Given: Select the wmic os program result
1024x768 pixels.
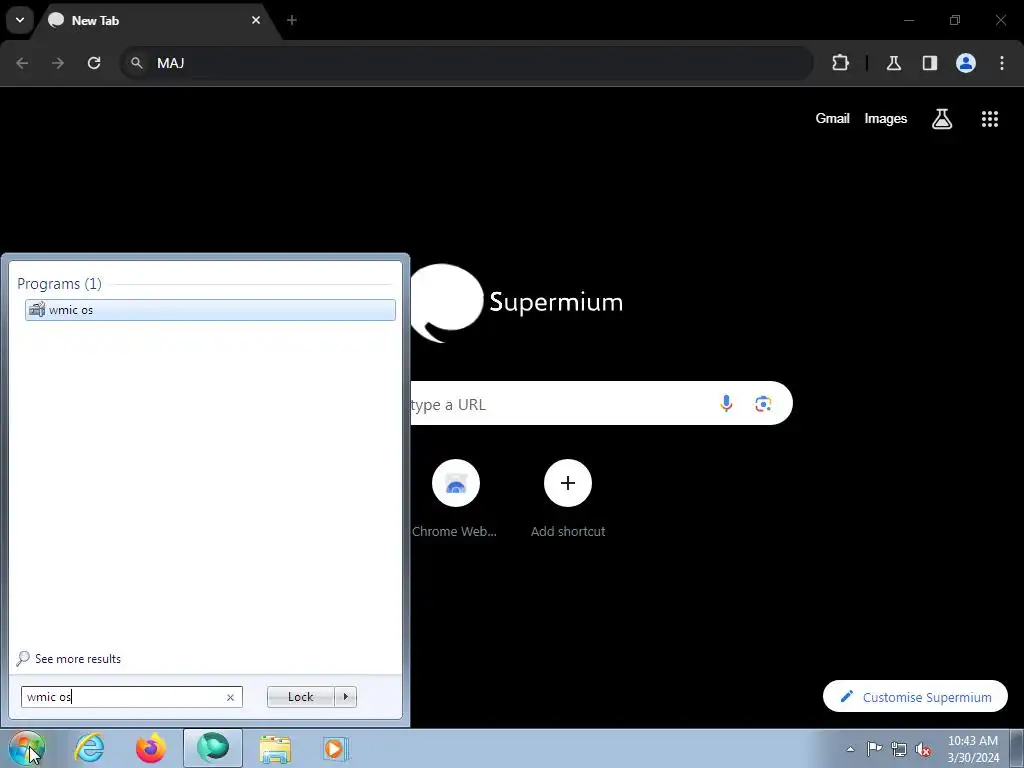Looking at the screenshot, I should [210, 310].
